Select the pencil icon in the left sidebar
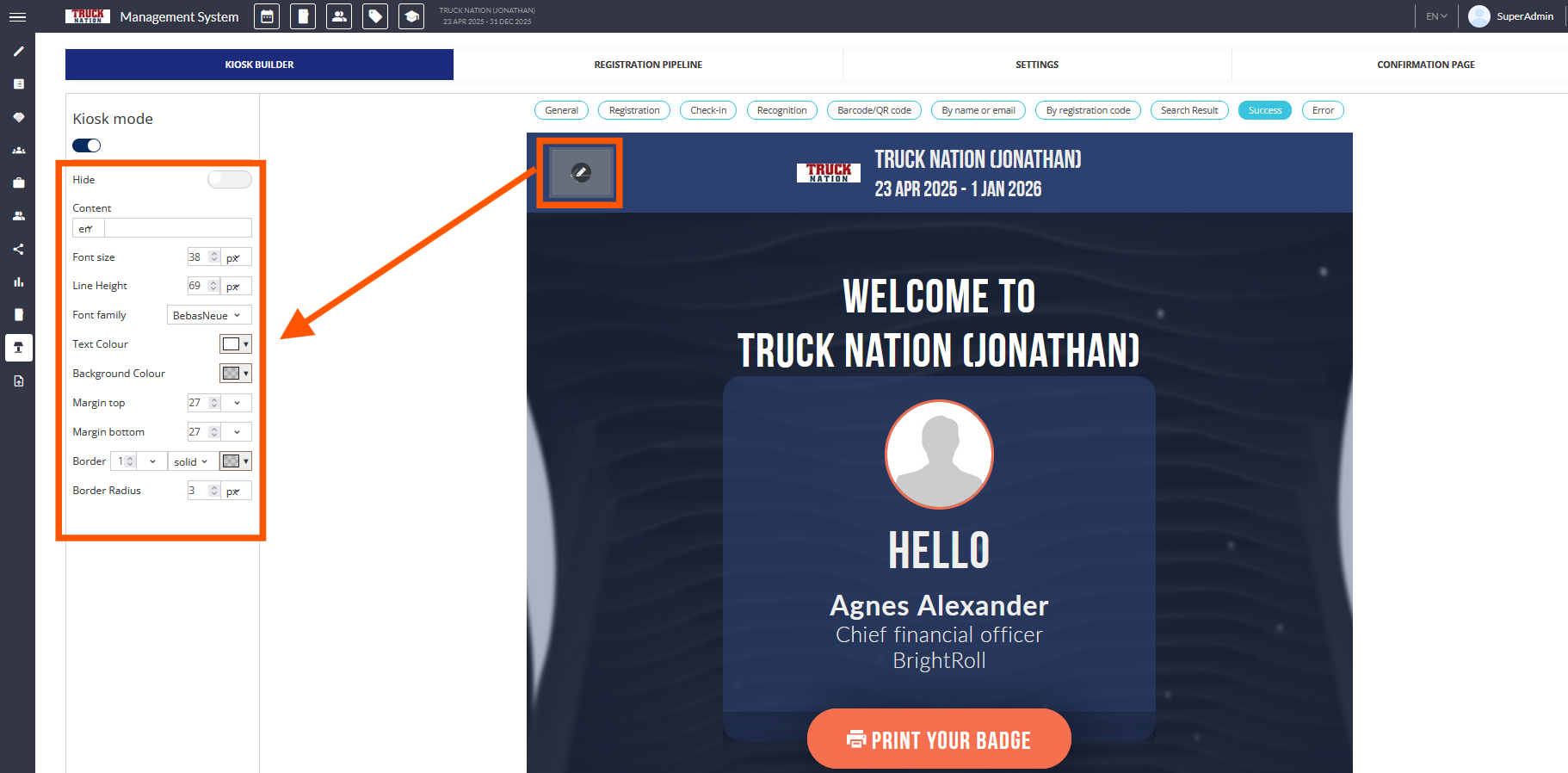The width and height of the screenshot is (1568, 773). pos(18,52)
